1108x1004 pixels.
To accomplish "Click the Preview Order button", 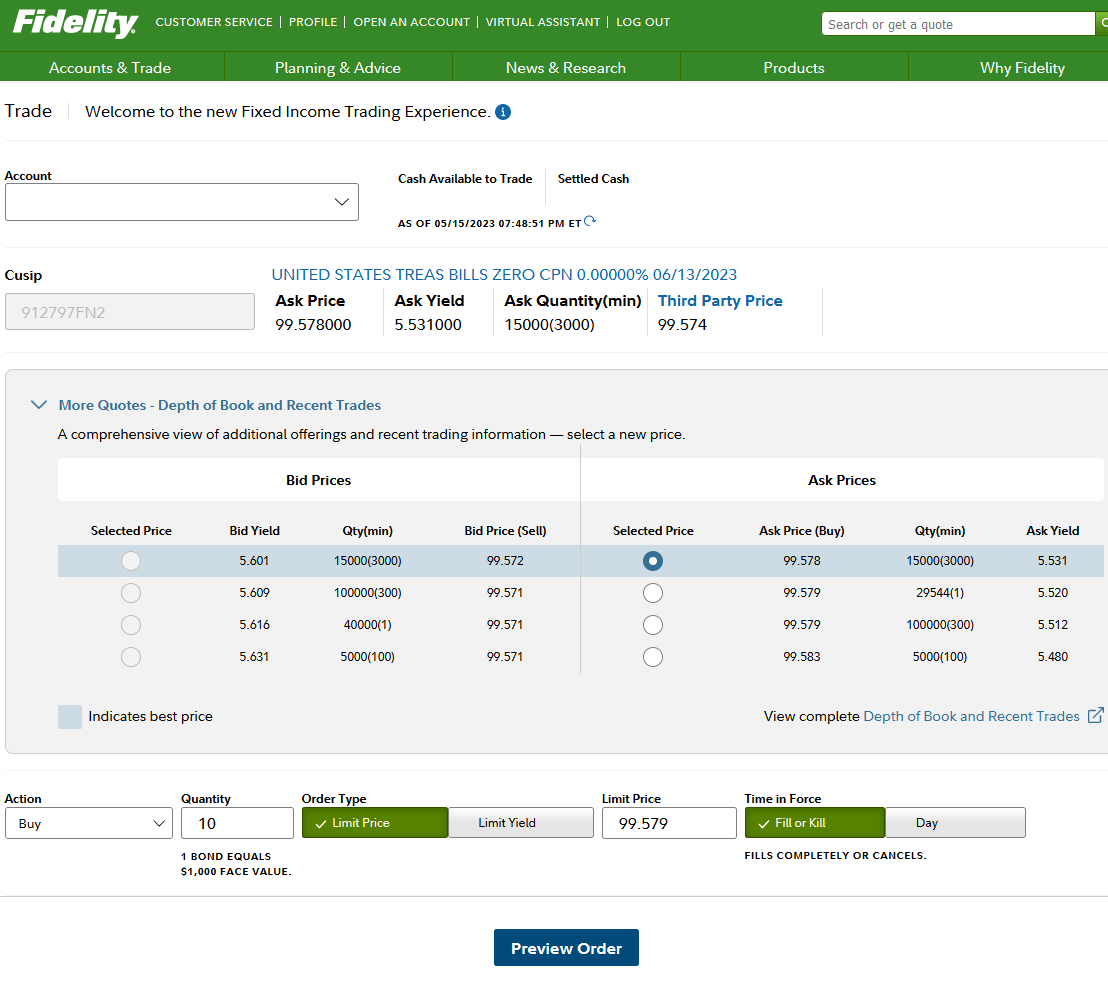I will coord(566,947).
